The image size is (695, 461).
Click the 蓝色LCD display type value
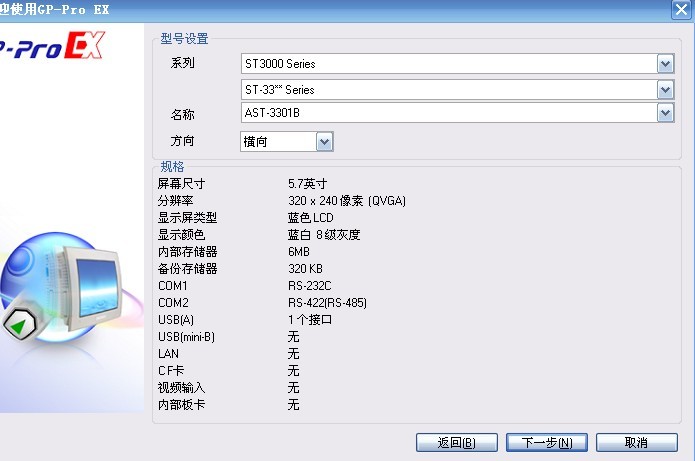click(x=311, y=218)
